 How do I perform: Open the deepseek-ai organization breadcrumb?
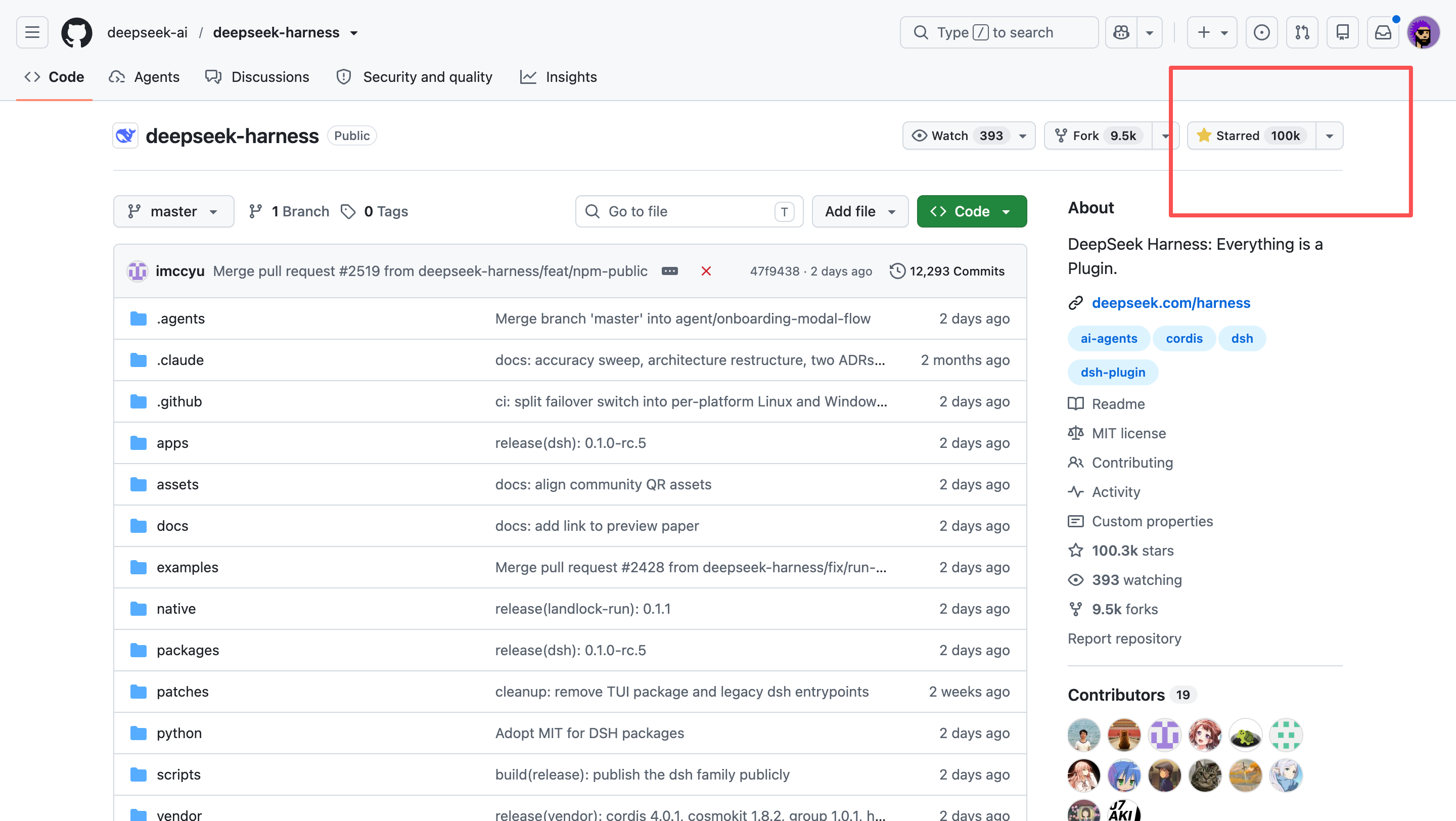click(x=147, y=33)
